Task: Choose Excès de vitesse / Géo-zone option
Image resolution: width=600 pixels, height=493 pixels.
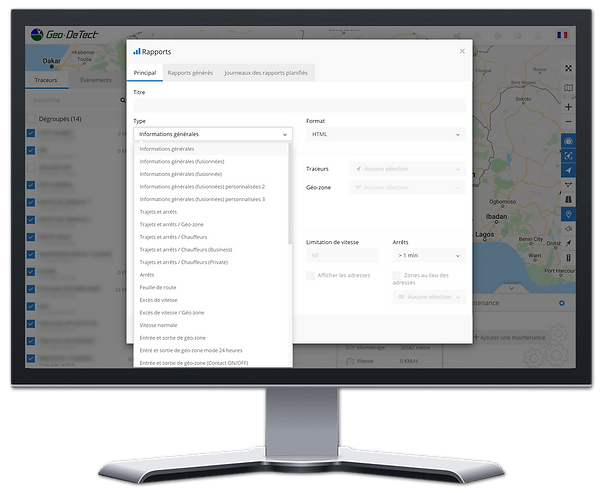Action: point(210,313)
